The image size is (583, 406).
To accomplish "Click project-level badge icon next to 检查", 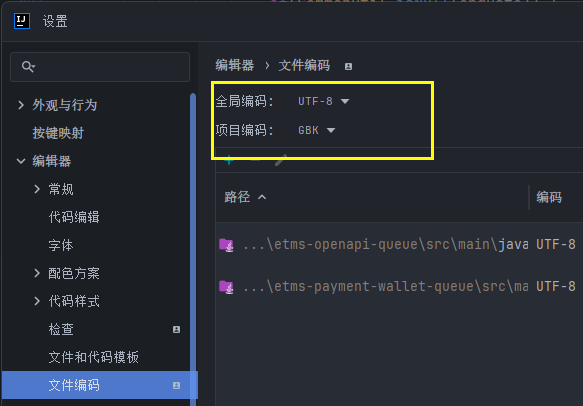I will click(177, 329).
